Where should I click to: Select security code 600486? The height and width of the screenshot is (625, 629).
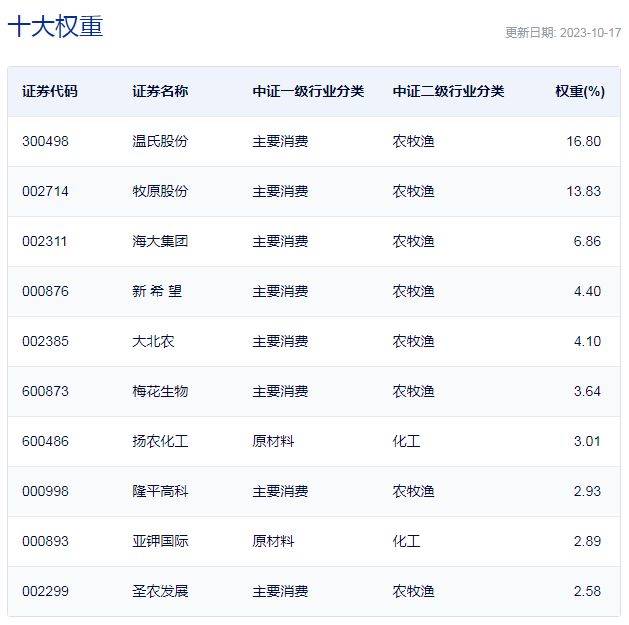pyautogui.click(x=45, y=441)
